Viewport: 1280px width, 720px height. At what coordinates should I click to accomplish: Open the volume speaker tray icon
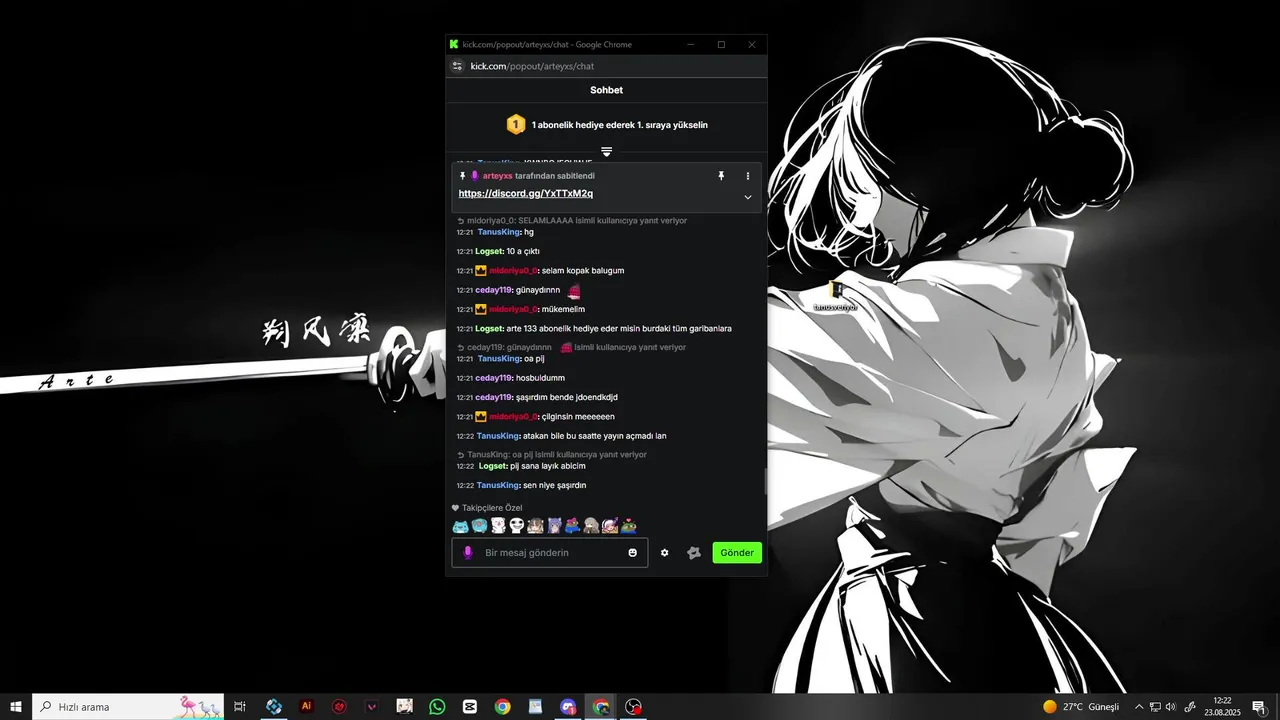point(1171,707)
